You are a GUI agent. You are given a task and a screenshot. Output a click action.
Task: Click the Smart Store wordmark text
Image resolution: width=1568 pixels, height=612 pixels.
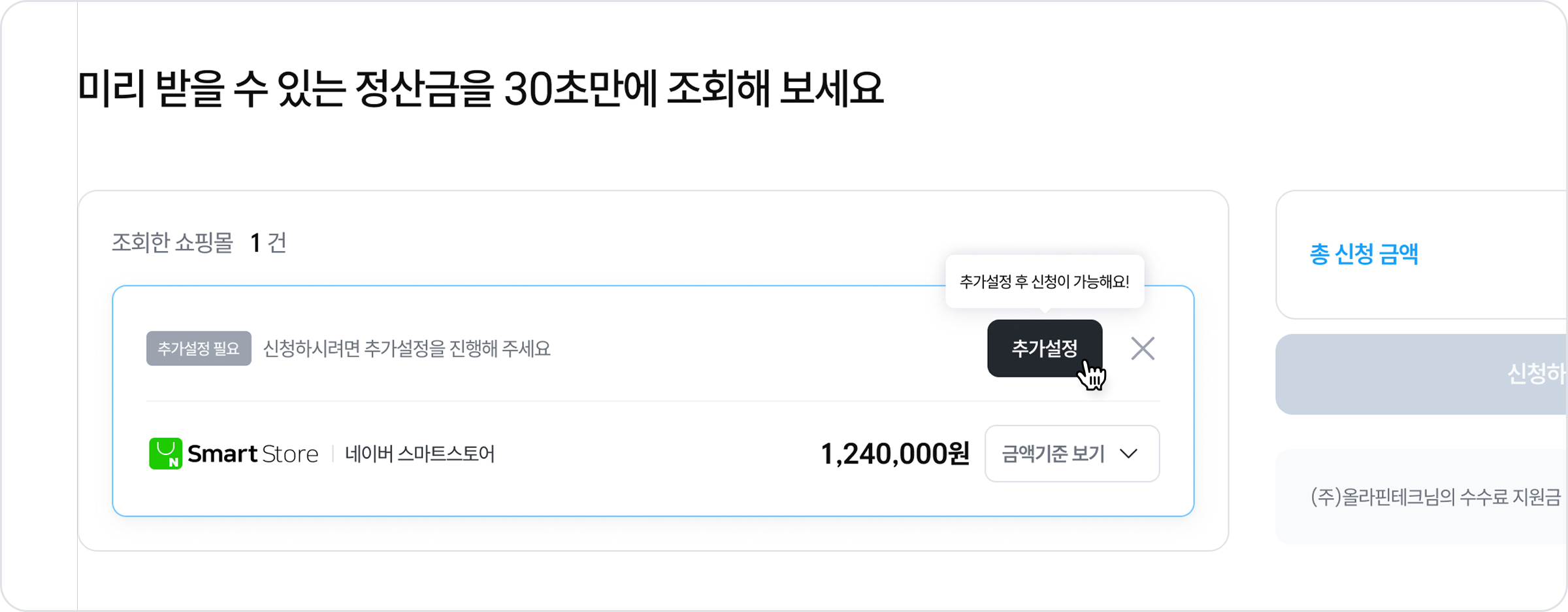click(x=253, y=454)
